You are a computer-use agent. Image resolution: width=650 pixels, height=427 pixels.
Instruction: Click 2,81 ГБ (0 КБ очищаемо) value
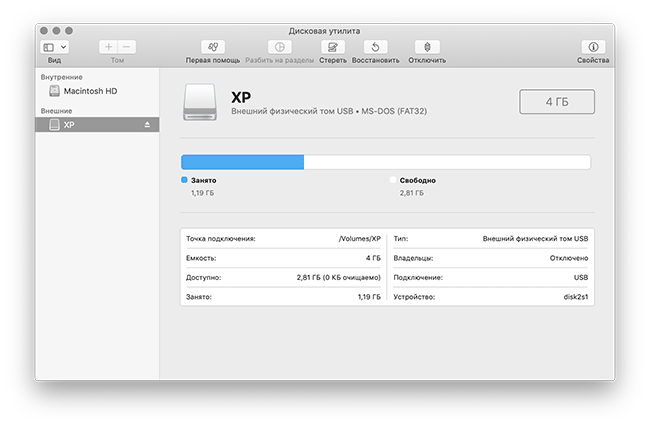tap(338, 278)
